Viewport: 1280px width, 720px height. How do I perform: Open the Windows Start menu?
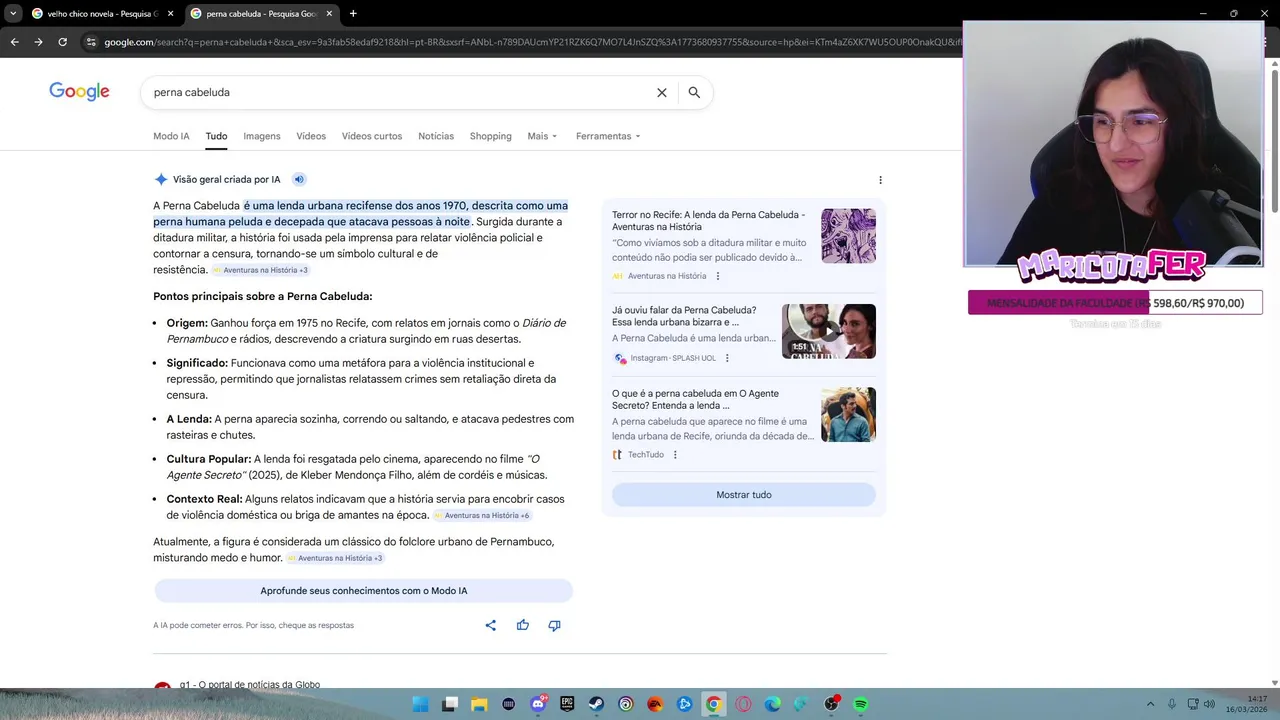421,704
